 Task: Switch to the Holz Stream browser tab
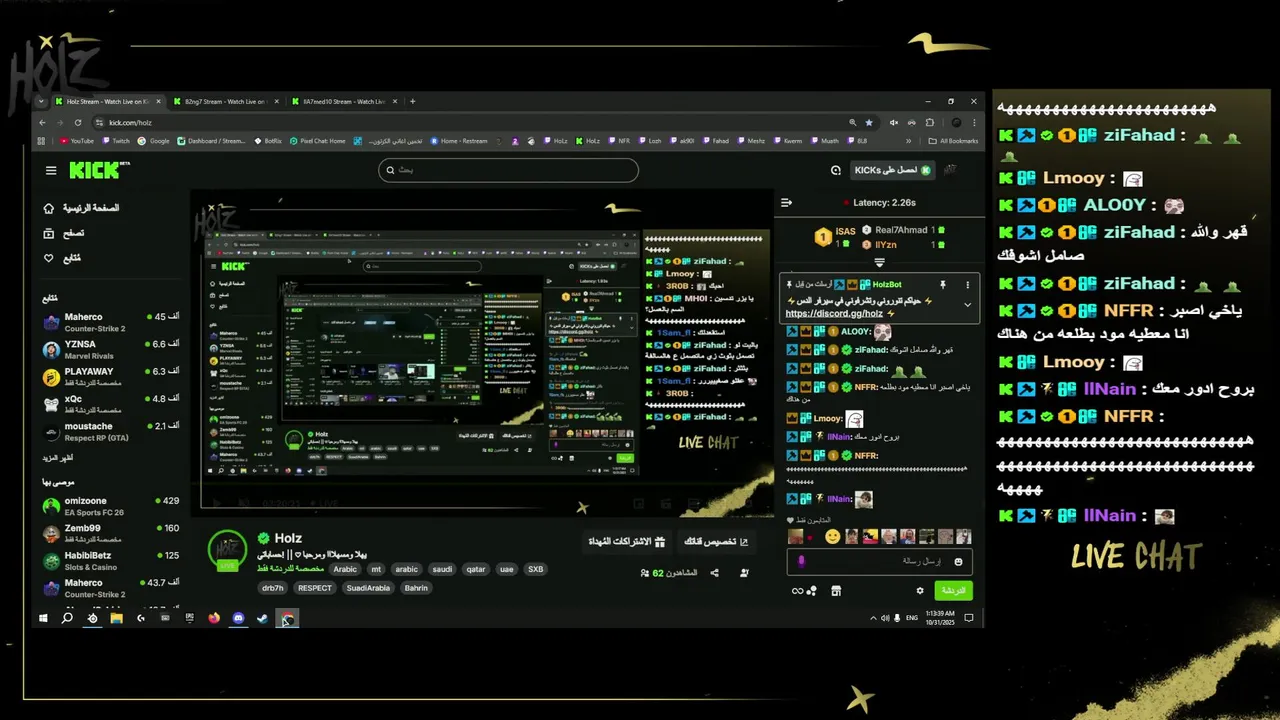click(107, 101)
